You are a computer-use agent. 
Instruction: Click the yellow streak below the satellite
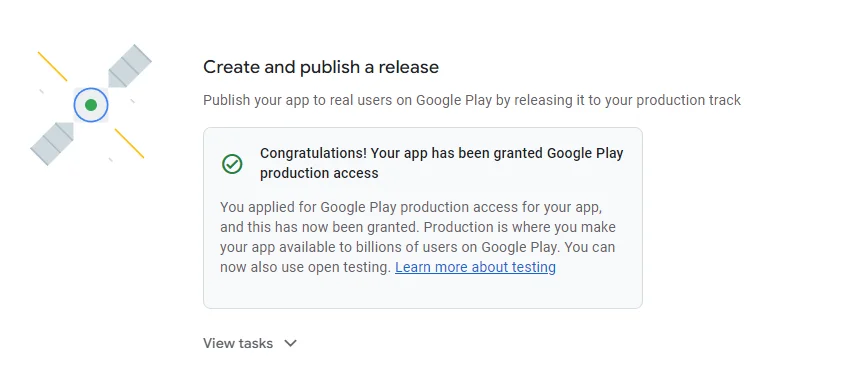point(129,143)
